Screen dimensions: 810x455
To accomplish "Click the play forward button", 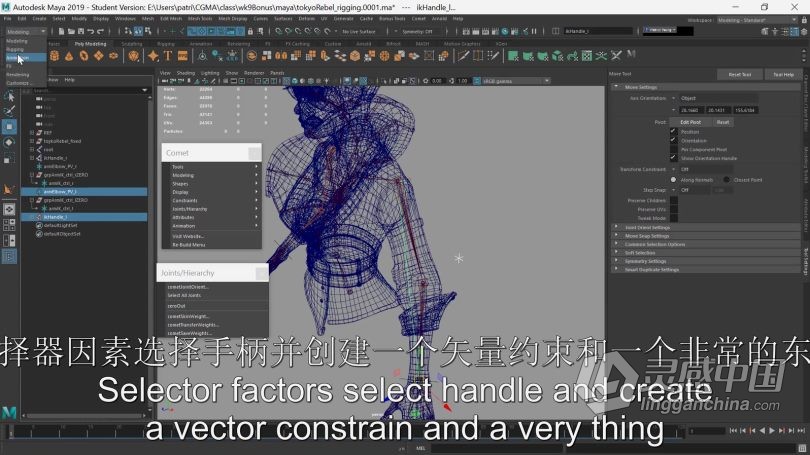I will point(772,430).
